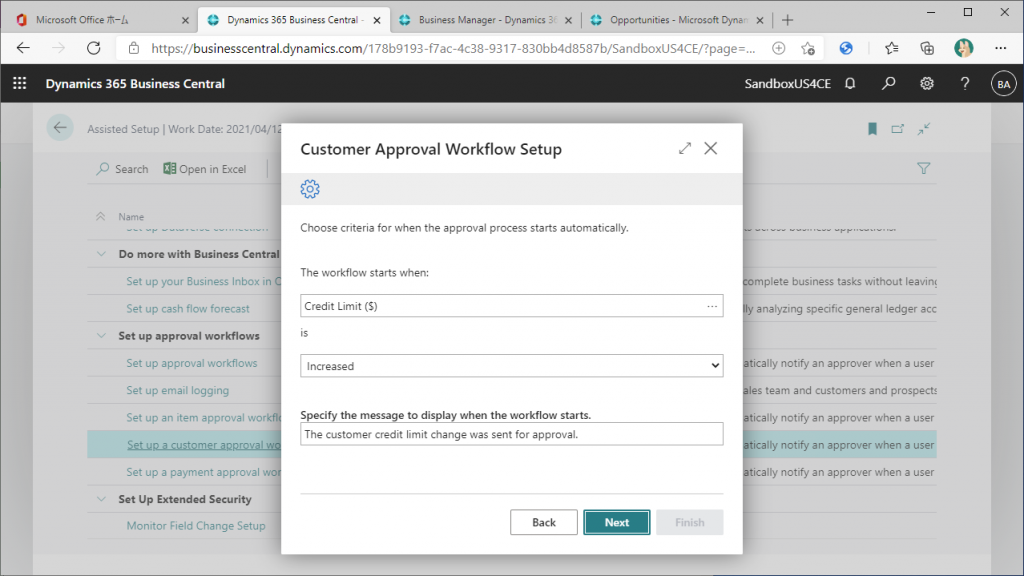The image size is (1024, 576).
Task: Click the Back button in the dialog
Action: [x=543, y=522]
